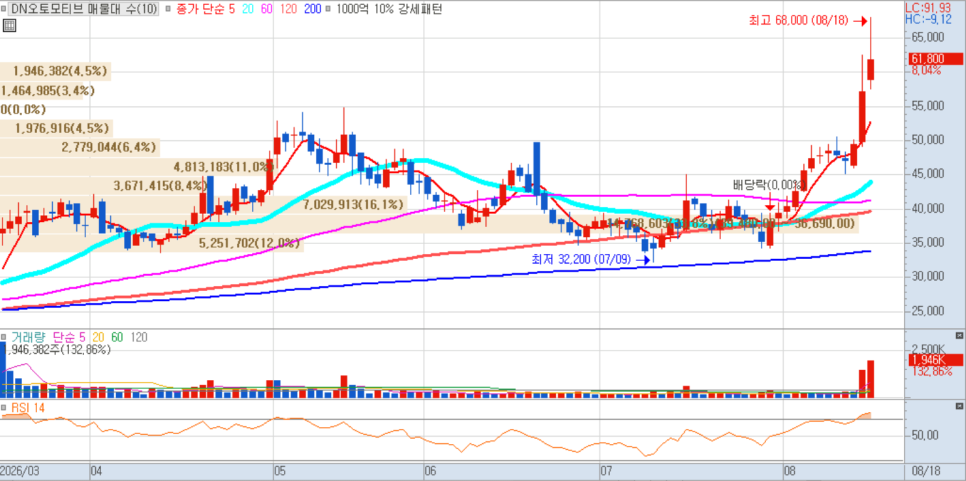Click the 최저 32,200 (07/09) low marker

click(591, 259)
